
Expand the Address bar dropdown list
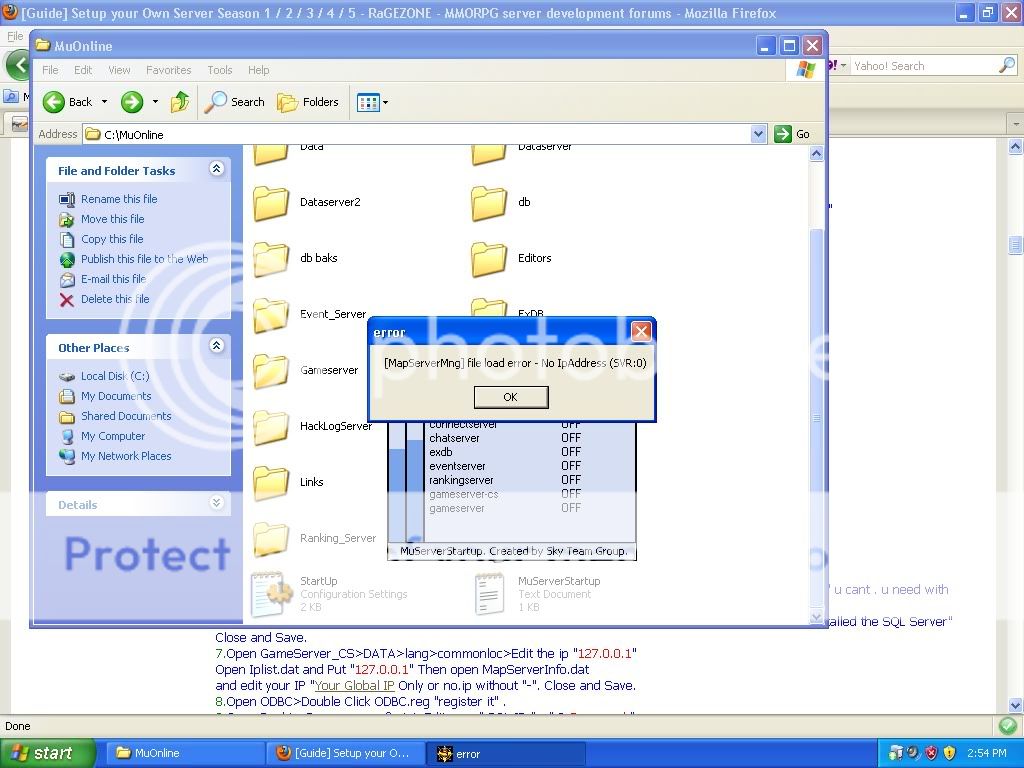(x=758, y=134)
